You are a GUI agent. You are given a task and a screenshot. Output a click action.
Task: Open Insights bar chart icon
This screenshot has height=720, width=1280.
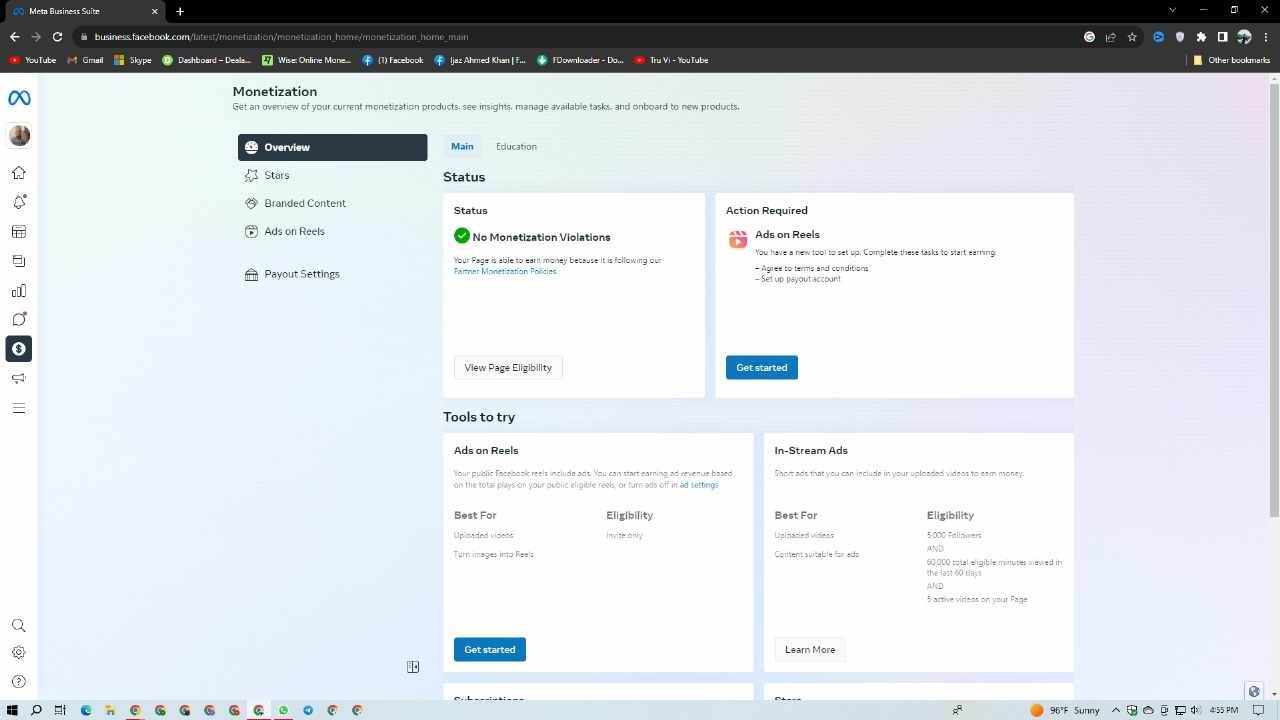click(x=19, y=291)
